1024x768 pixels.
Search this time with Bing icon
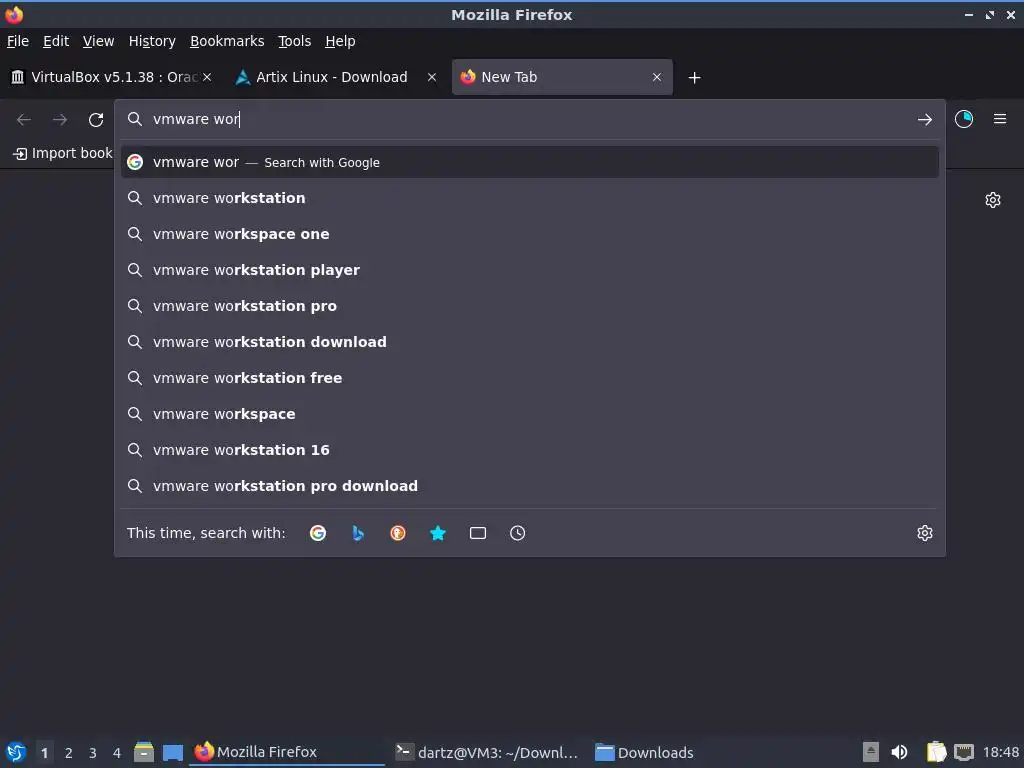(358, 533)
